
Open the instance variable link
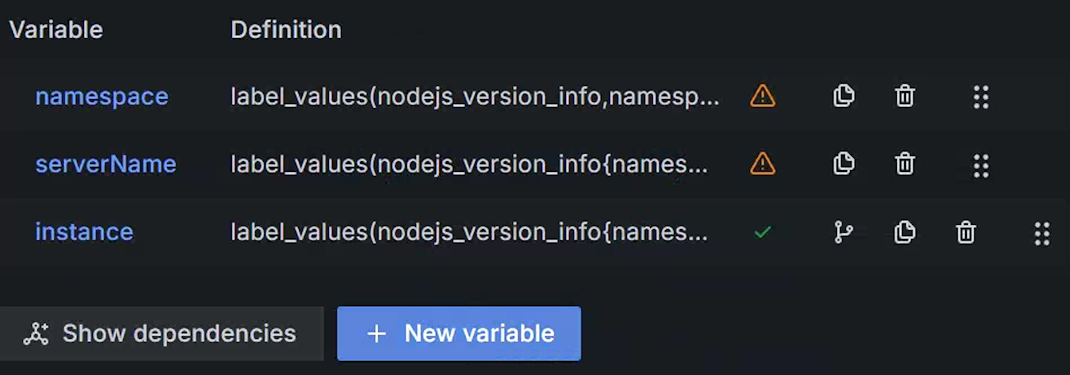point(84,232)
